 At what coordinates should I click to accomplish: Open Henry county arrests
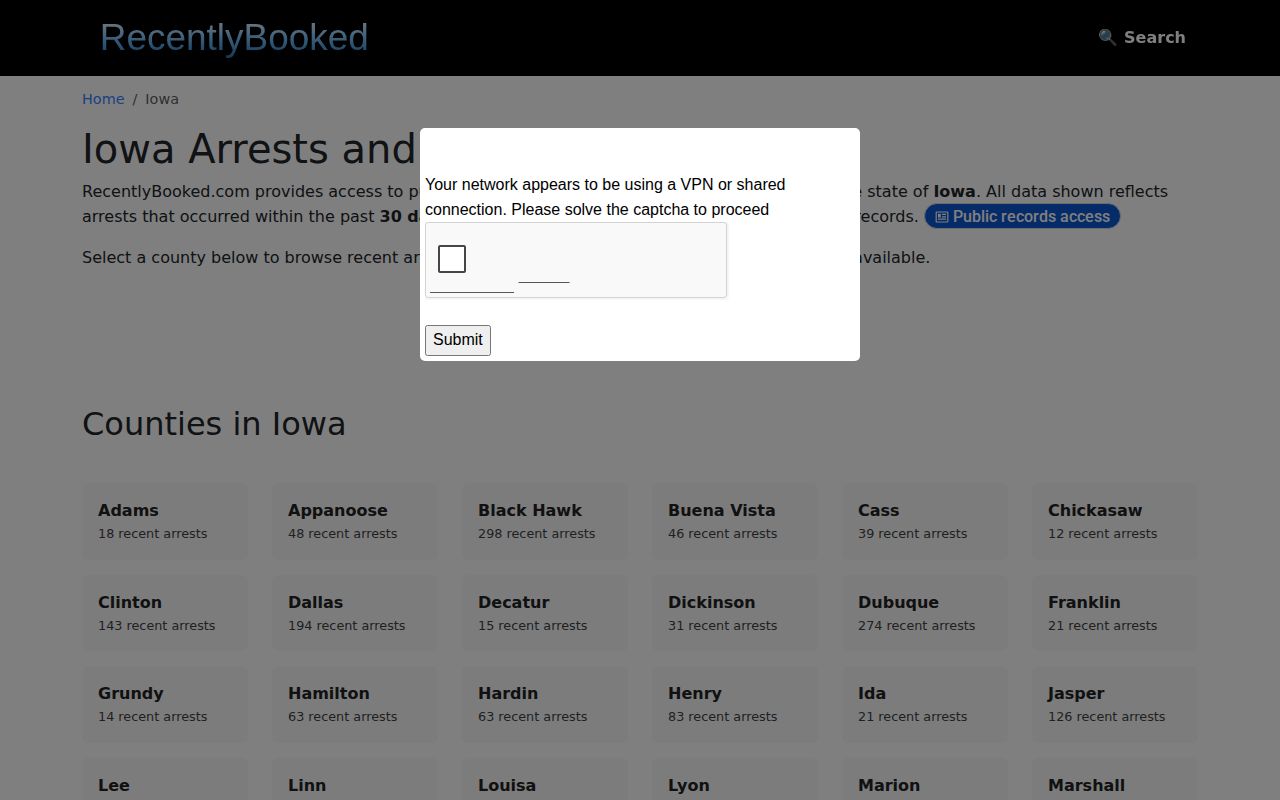(x=735, y=704)
